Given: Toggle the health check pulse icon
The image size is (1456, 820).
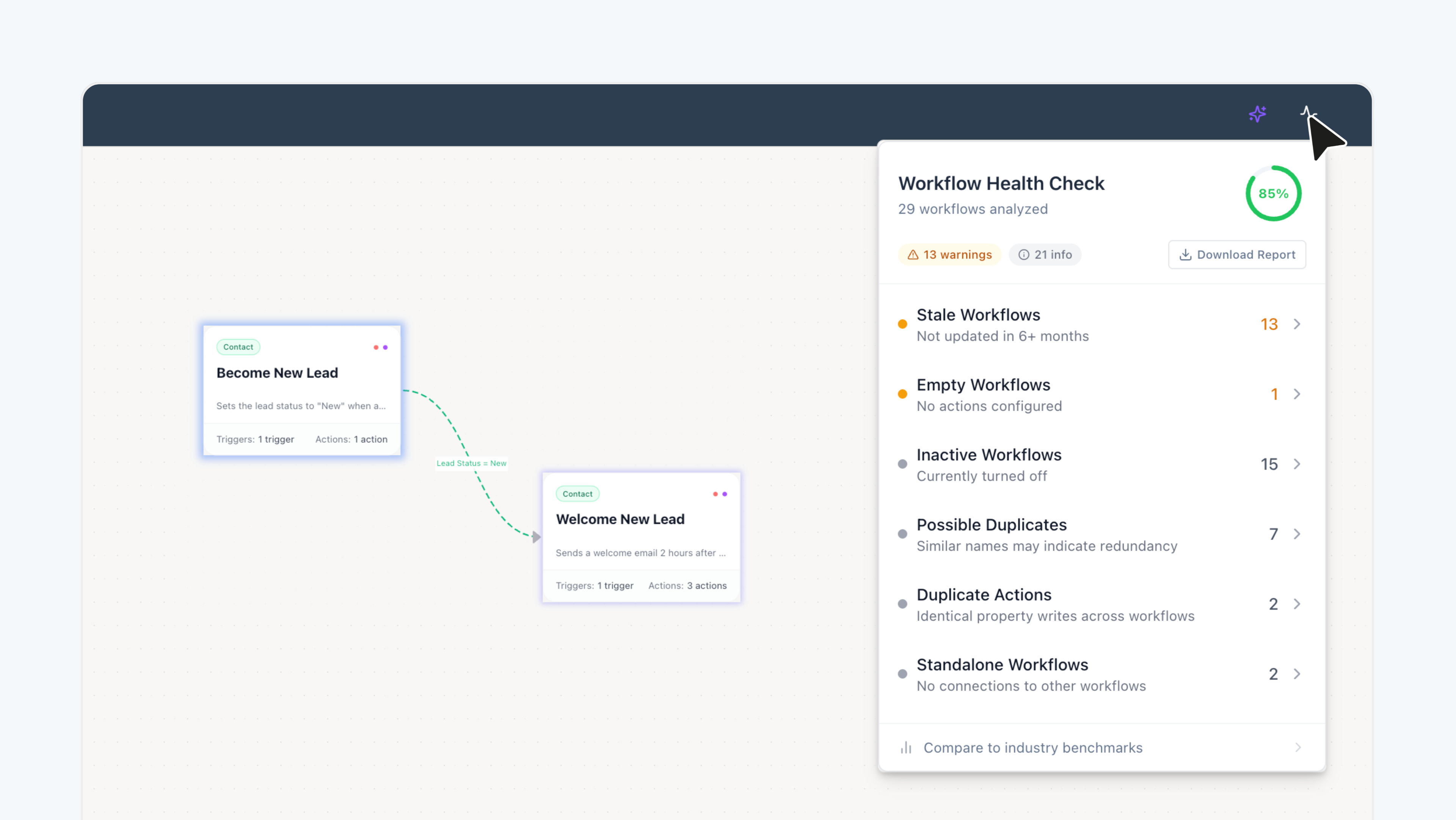Looking at the screenshot, I should click(x=1308, y=113).
